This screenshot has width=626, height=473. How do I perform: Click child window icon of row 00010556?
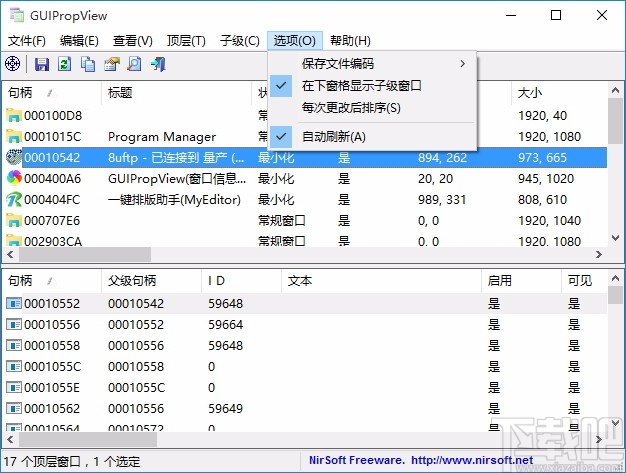coord(14,325)
